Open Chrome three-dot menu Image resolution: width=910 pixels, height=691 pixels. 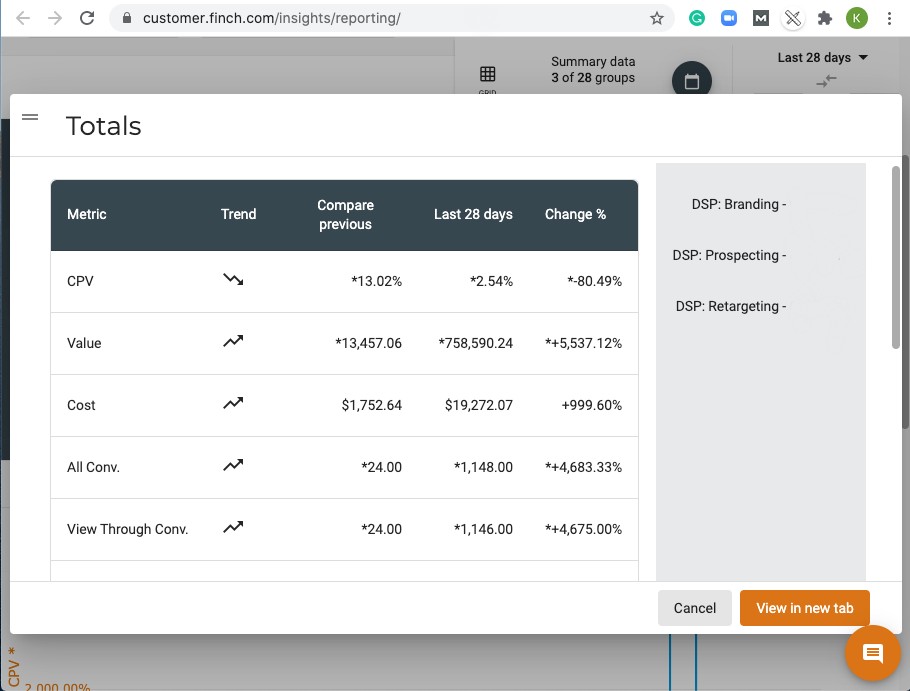click(x=889, y=18)
